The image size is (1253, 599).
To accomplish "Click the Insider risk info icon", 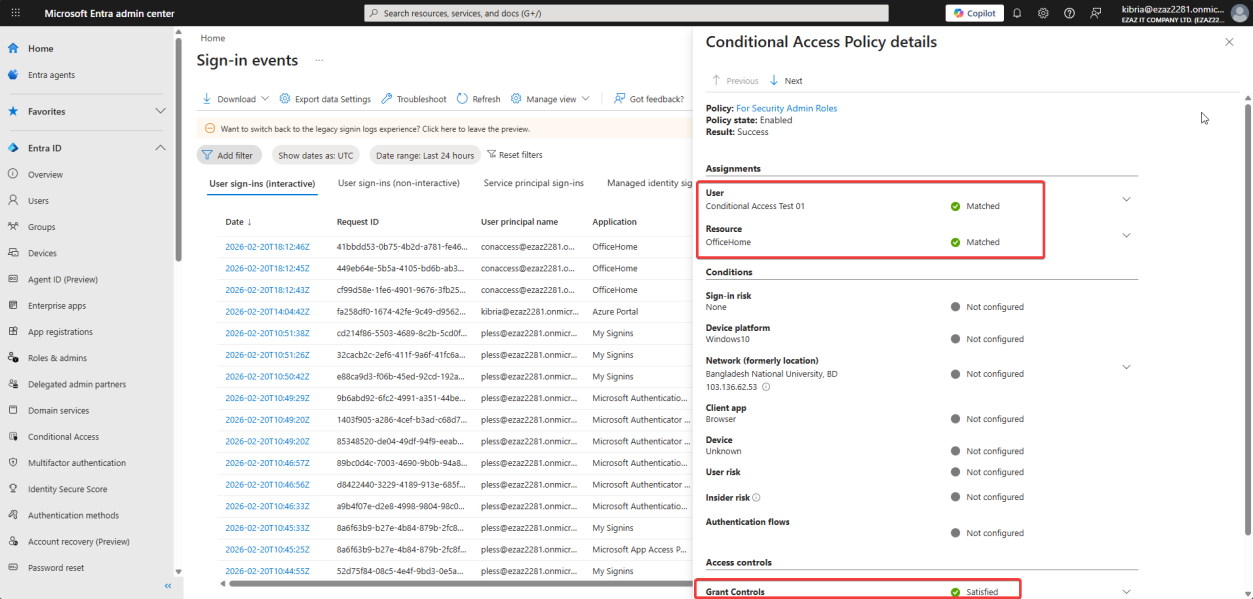I will [x=756, y=497].
